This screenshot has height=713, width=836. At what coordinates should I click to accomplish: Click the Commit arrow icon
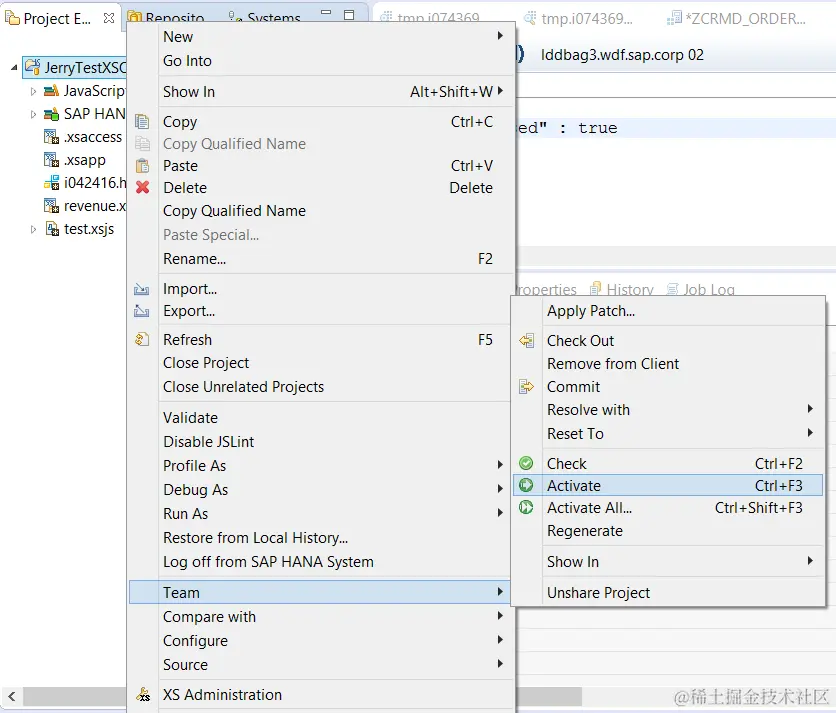point(526,386)
